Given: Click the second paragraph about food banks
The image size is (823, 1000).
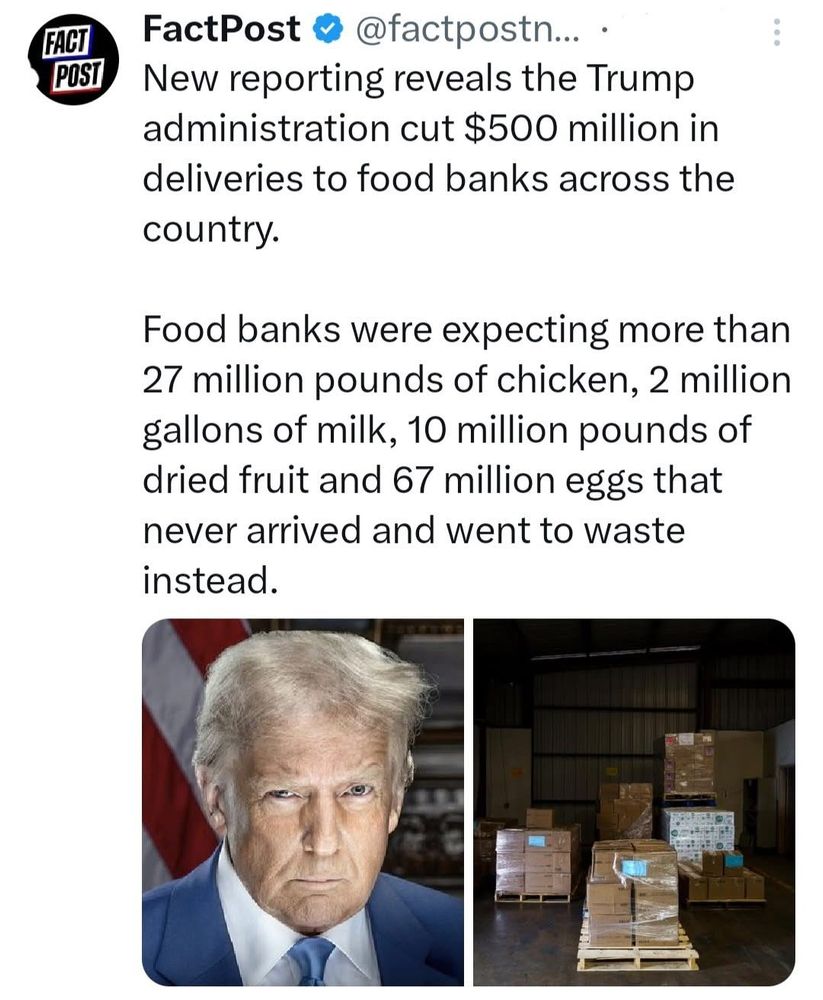Looking at the screenshot, I should tap(466, 455).
